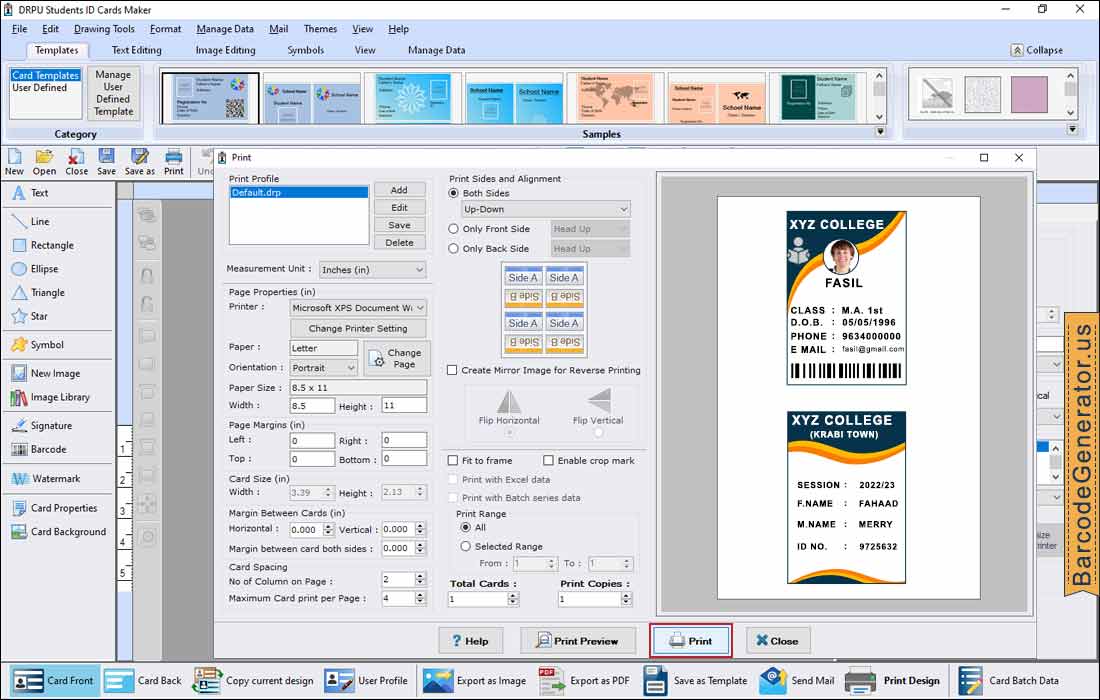The image size is (1100, 700).
Task: Select the Text drawing tool
Action: (31, 193)
